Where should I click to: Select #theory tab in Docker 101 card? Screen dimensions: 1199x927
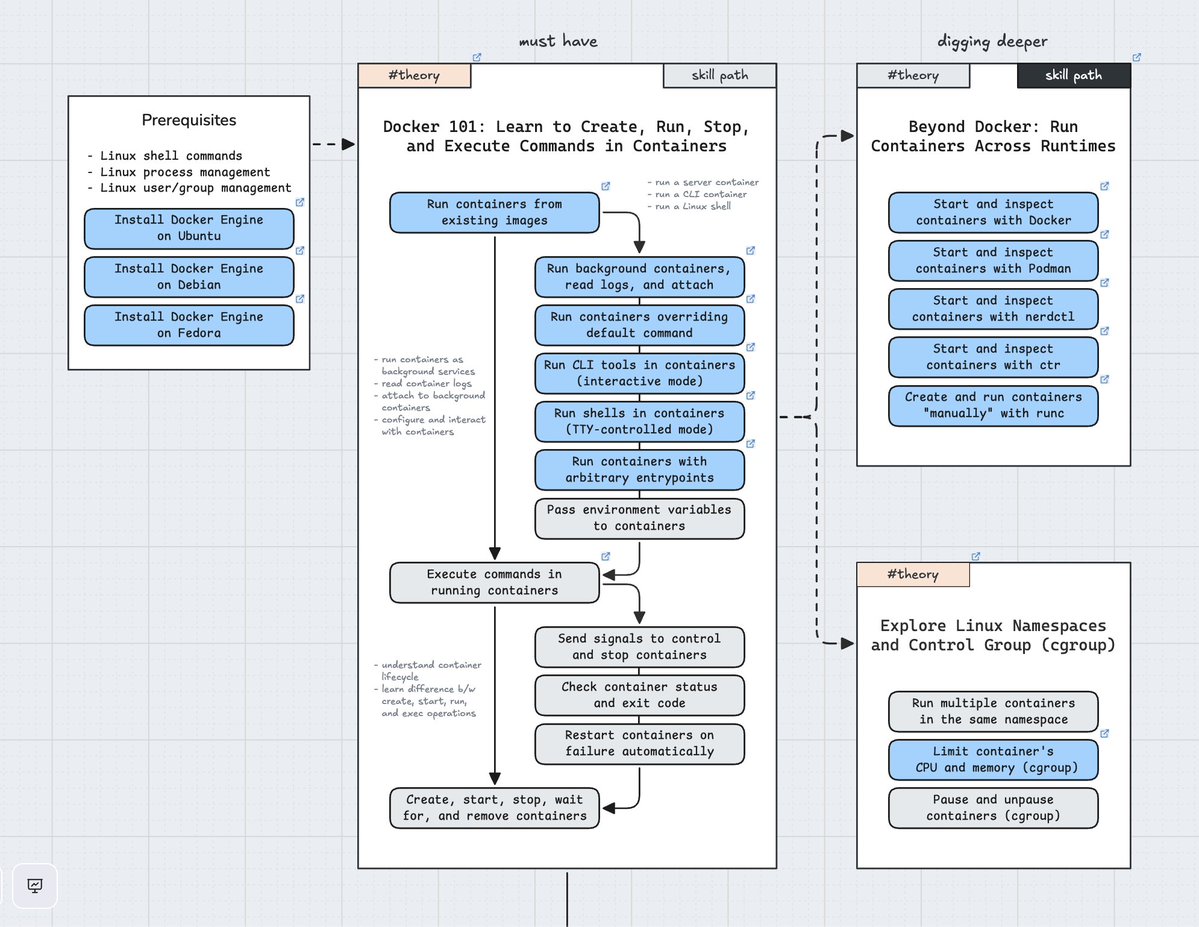pos(414,75)
